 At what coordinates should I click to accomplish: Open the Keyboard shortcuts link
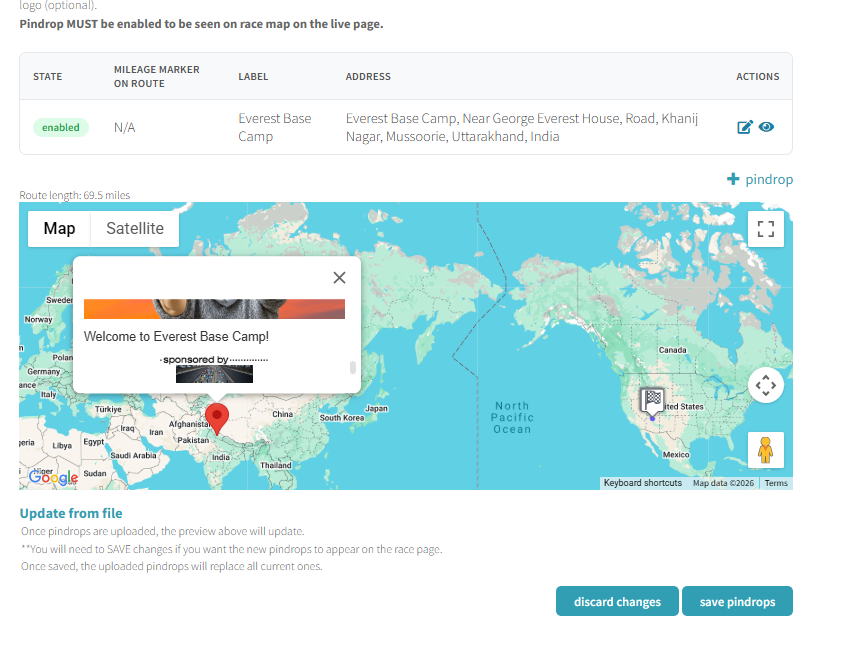[643, 483]
